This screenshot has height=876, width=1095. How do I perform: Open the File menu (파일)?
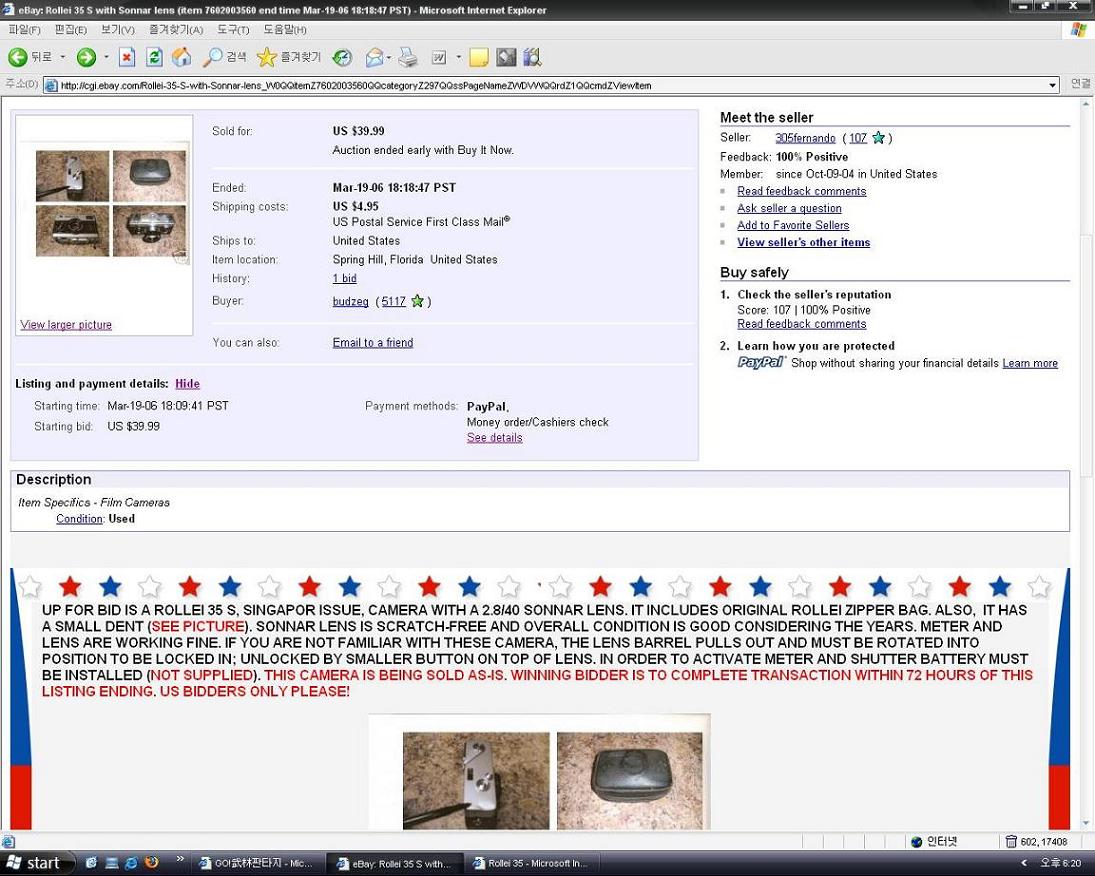pos(24,29)
